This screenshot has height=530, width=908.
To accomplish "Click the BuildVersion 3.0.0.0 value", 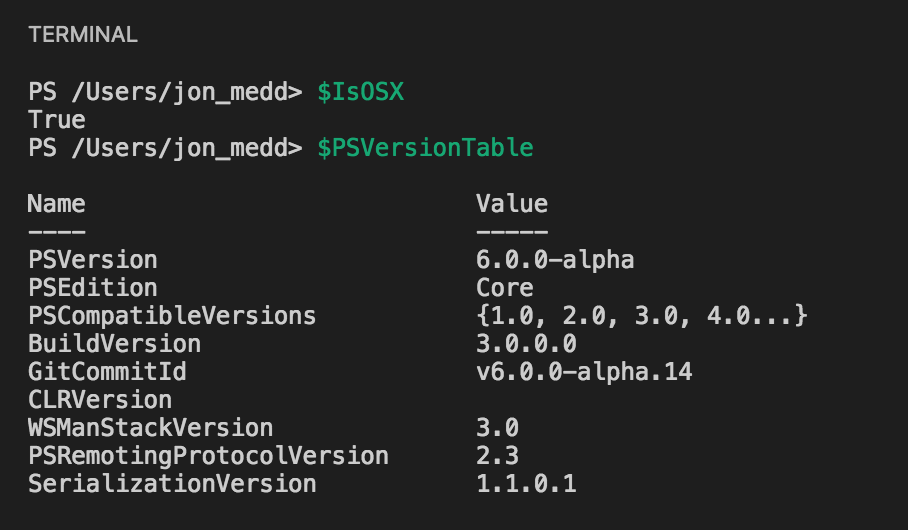I will click(526, 344).
